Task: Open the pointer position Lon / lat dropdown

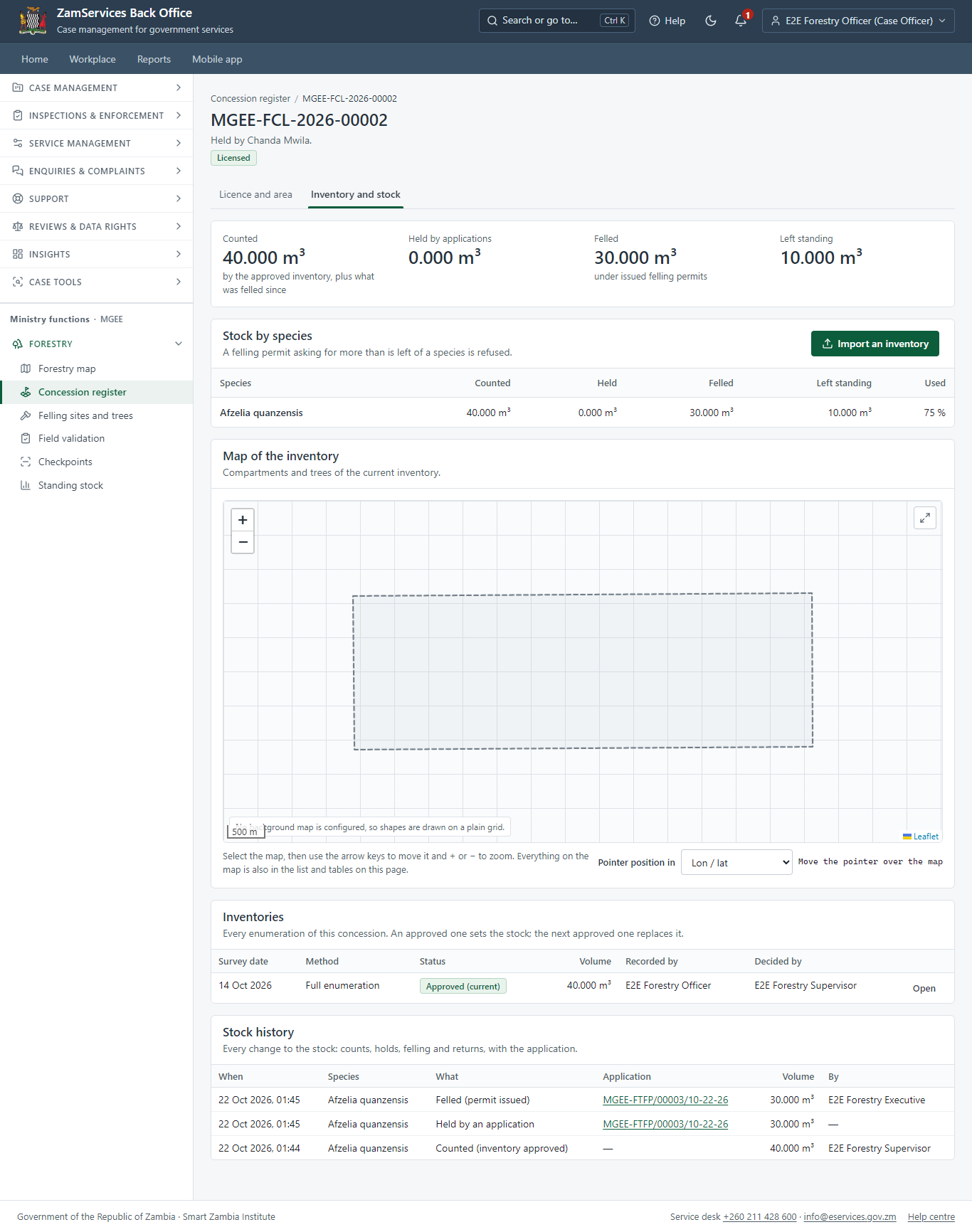Action: coord(736,862)
